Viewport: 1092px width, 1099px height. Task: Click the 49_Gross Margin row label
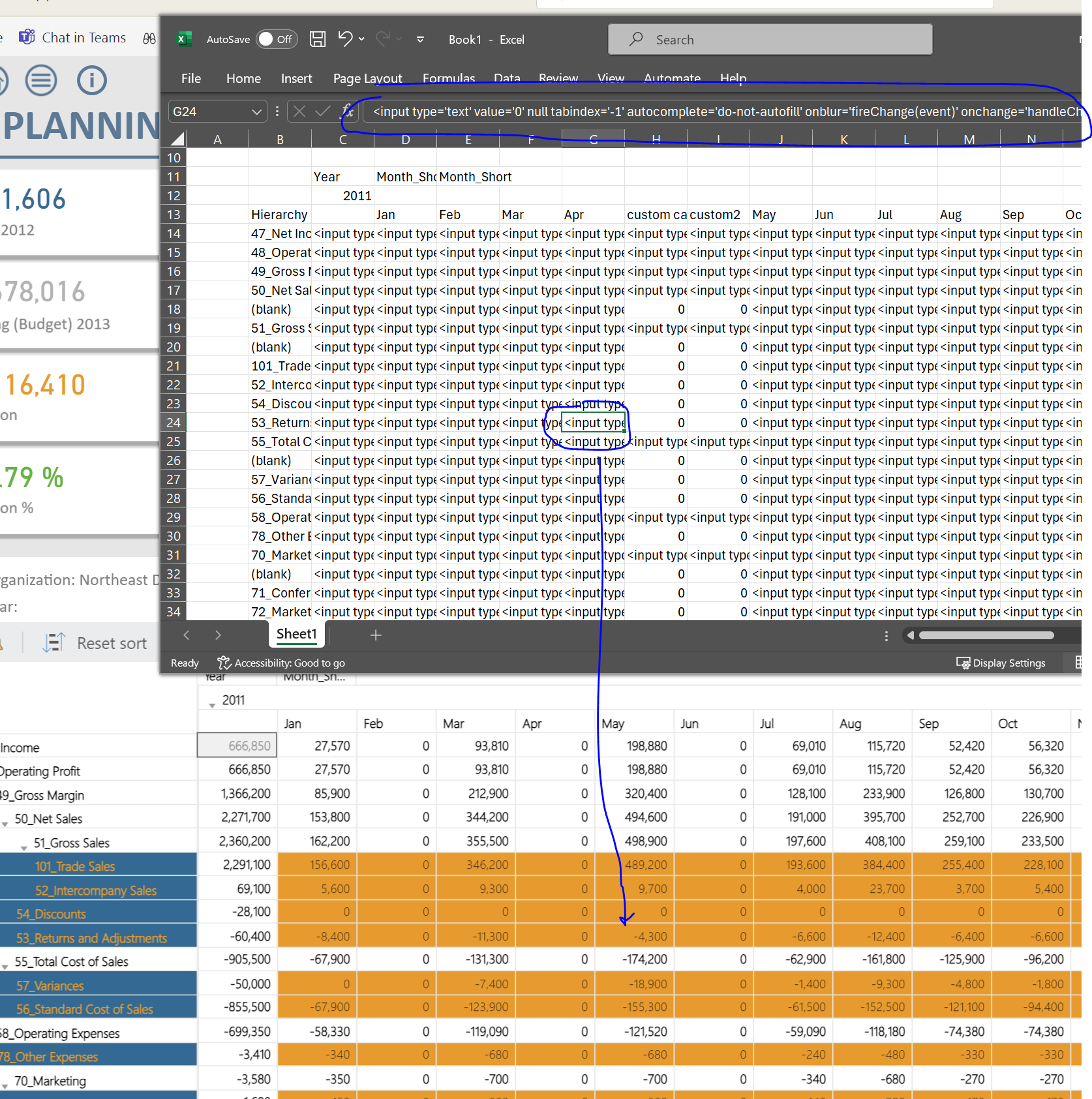42,795
